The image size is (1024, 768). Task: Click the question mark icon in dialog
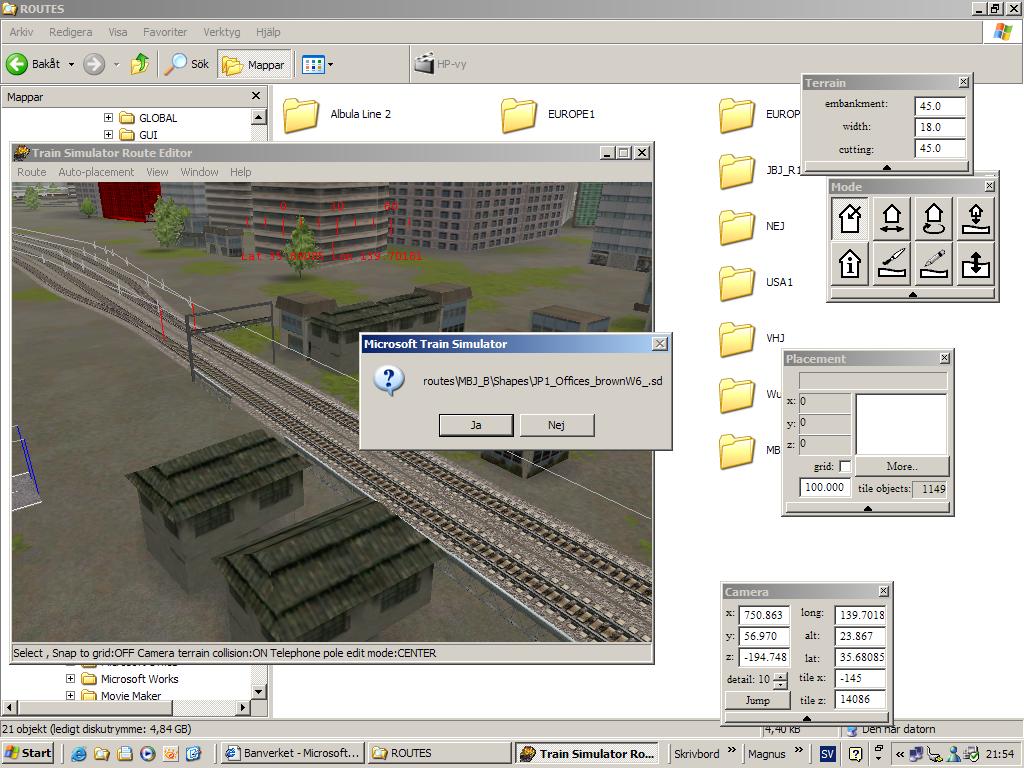click(x=389, y=380)
